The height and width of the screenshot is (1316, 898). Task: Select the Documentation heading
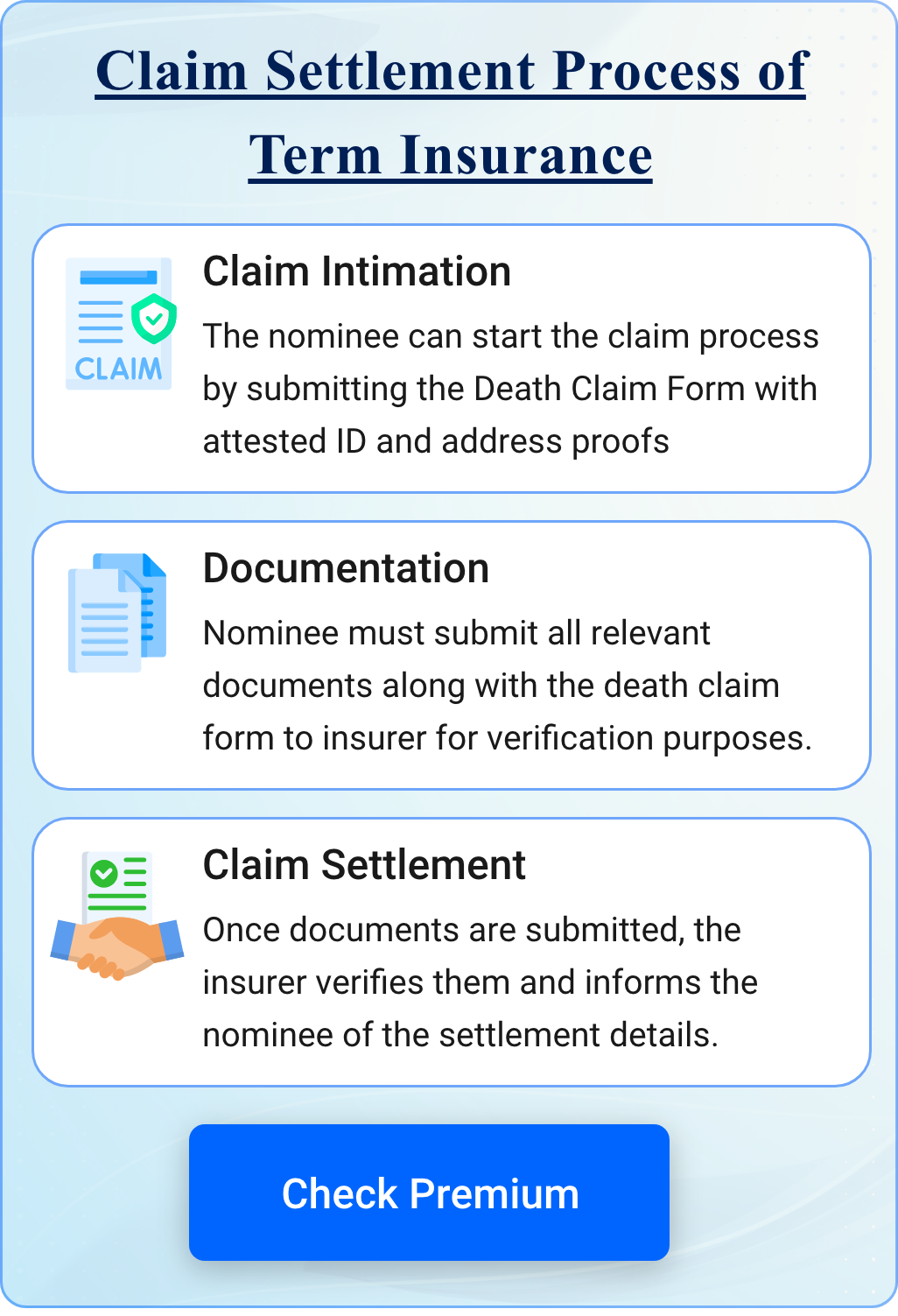(347, 568)
